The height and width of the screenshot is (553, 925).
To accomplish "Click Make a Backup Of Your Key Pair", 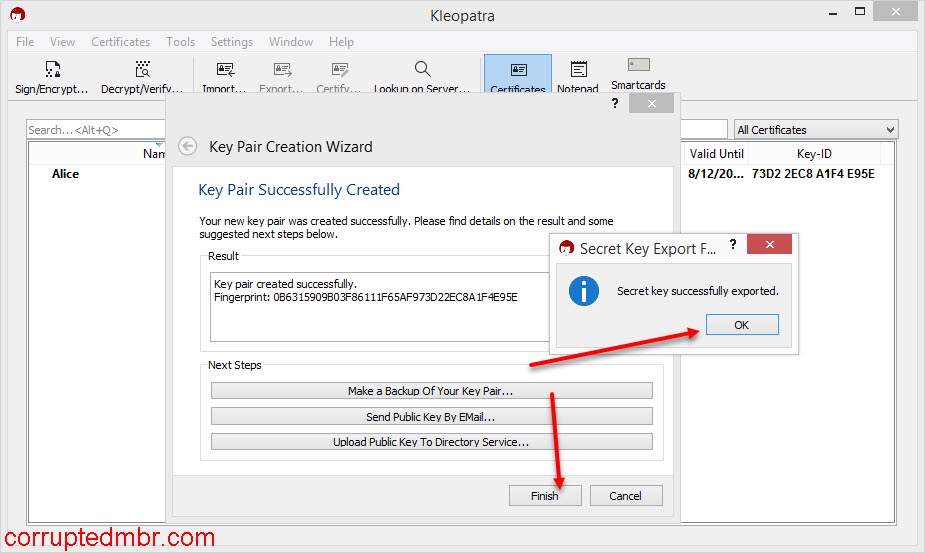I will (x=431, y=391).
